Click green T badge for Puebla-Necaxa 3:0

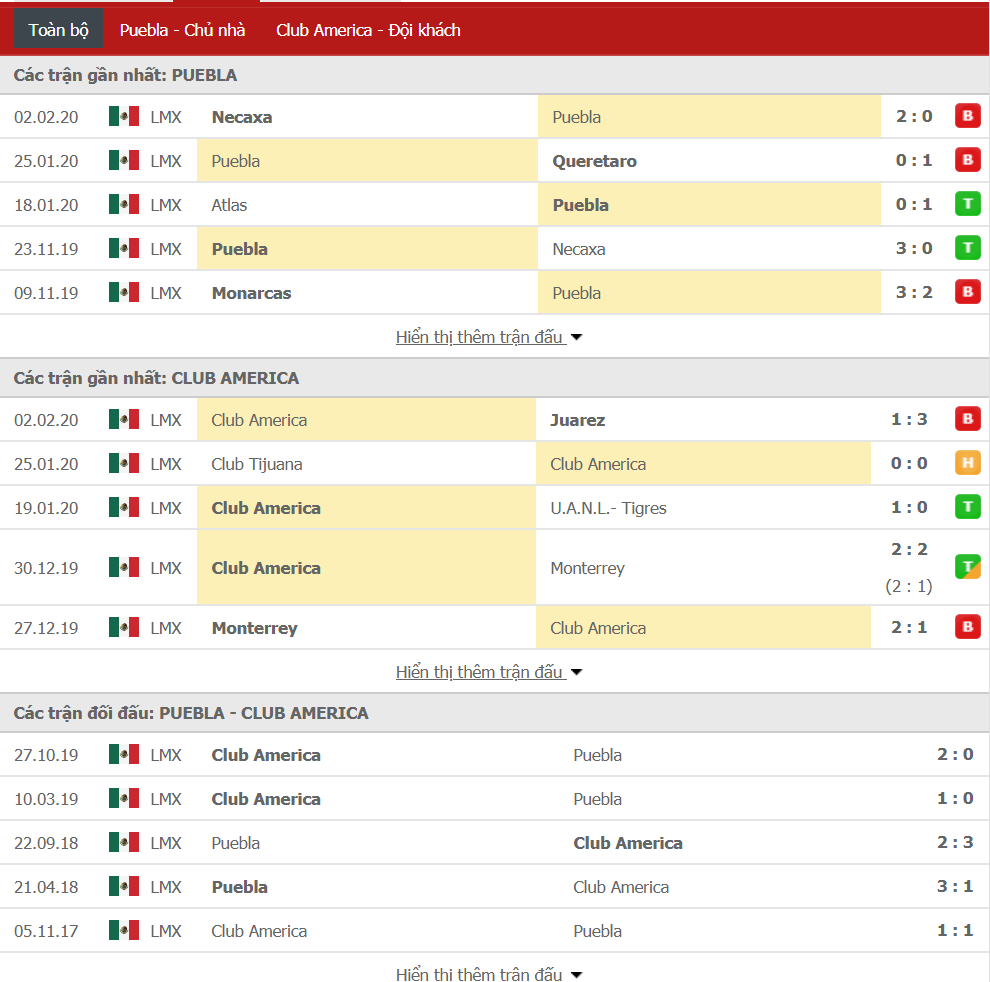click(x=967, y=248)
